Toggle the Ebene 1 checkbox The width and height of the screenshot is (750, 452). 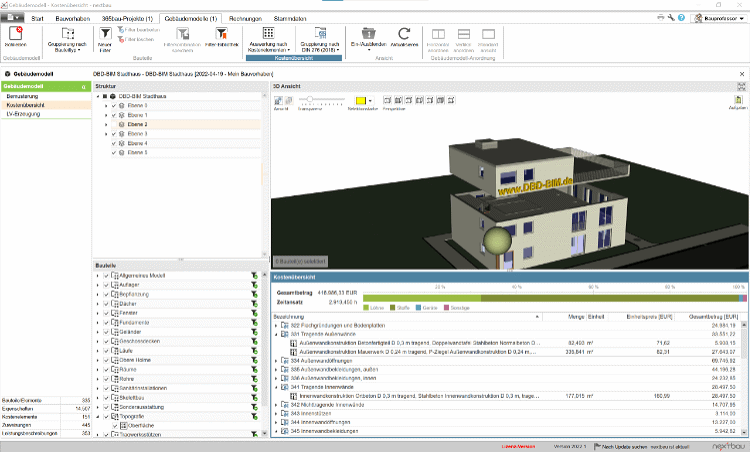114,115
